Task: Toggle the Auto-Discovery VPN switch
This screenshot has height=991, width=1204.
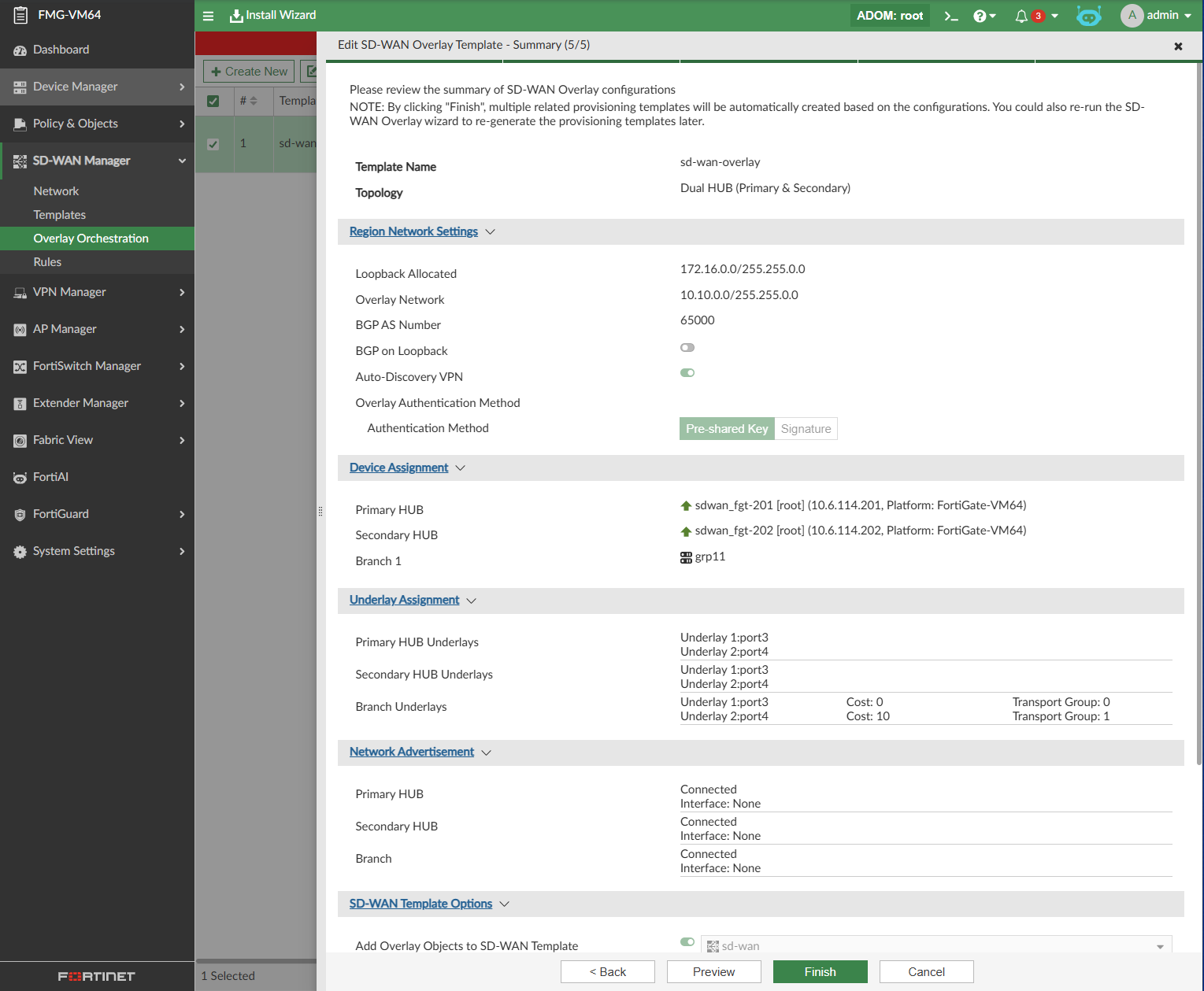Action: [x=687, y=372]
